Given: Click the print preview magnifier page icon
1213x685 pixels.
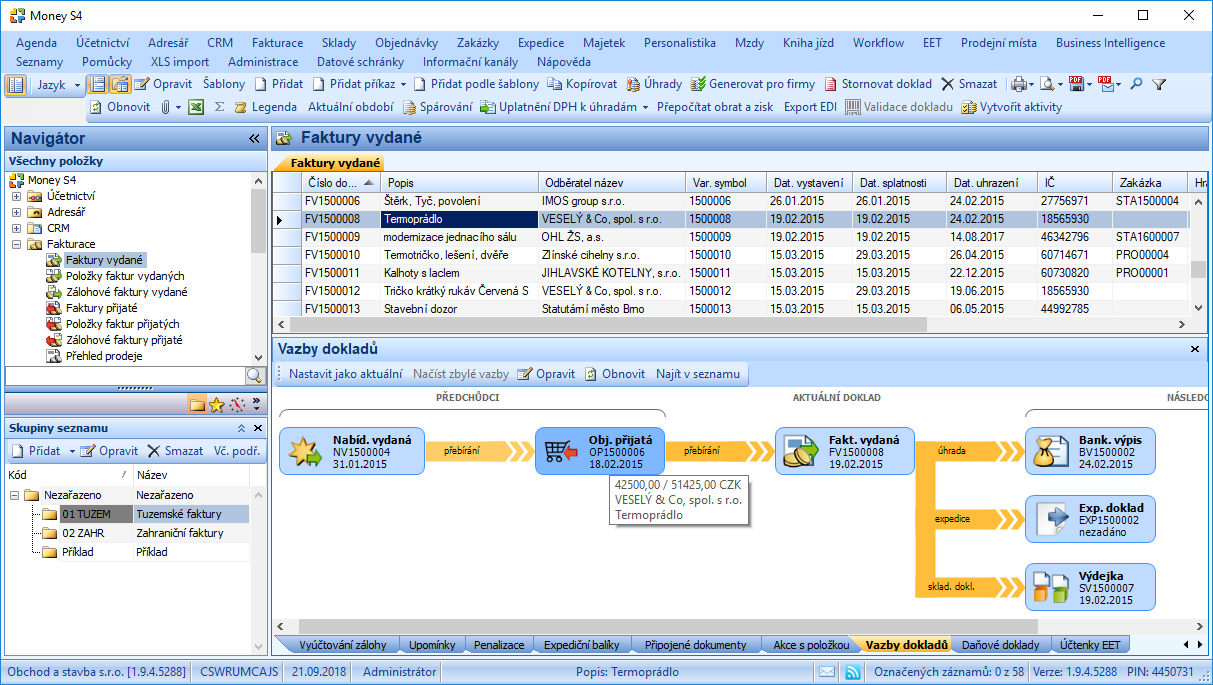Looking at the screenshot, I should pos(1046,85).
